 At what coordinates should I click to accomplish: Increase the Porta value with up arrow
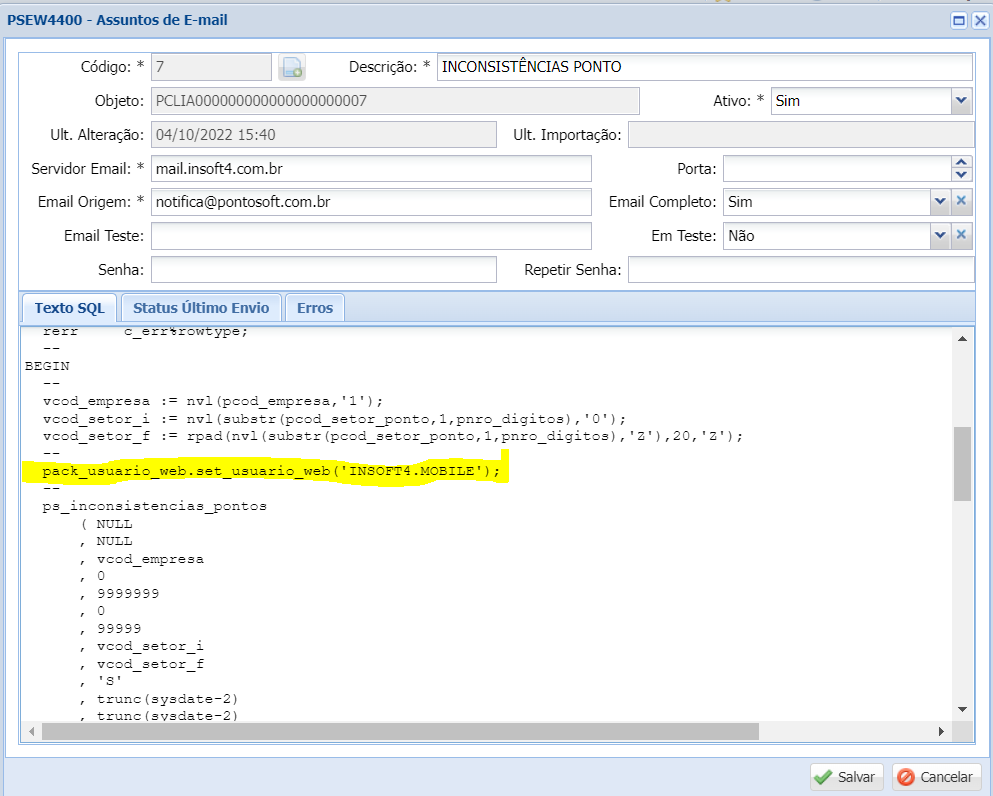click(961, 162)
